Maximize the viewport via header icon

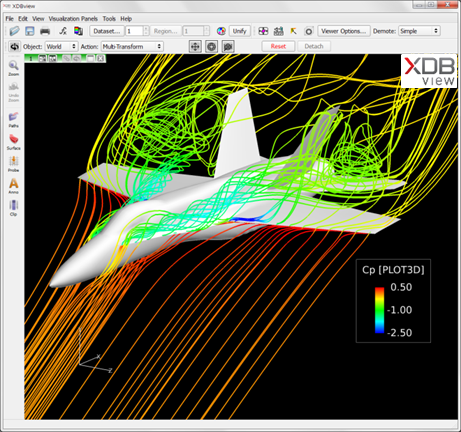point(90,59)
